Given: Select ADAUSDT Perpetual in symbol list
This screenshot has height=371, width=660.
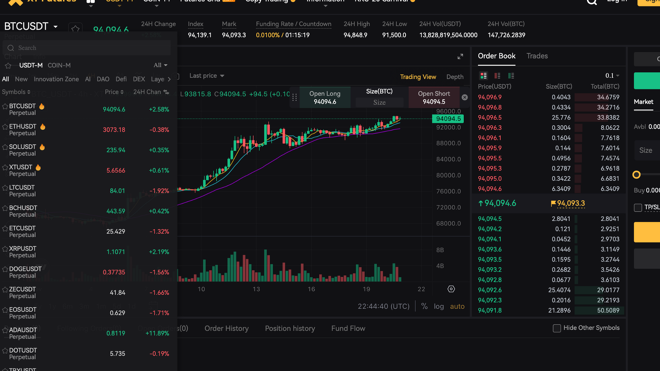Looking at the screenshot, I should [88, 333].
